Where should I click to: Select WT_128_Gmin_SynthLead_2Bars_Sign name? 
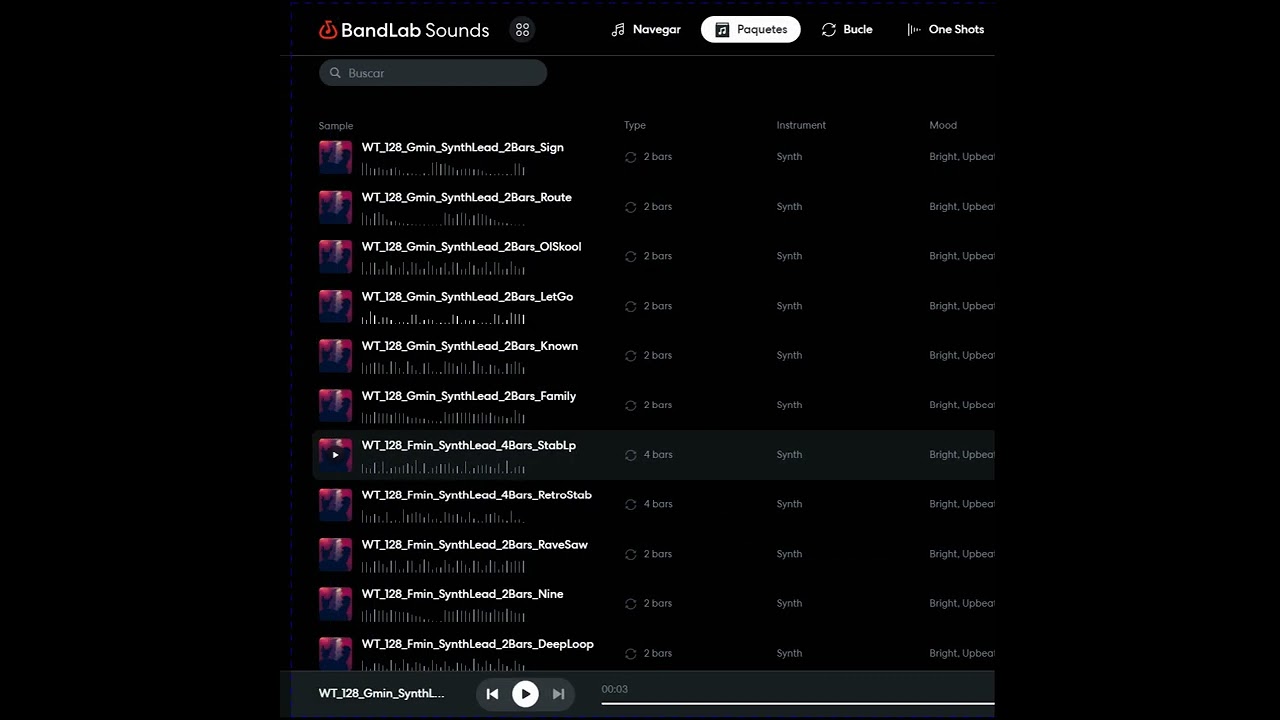click(462, 147)
